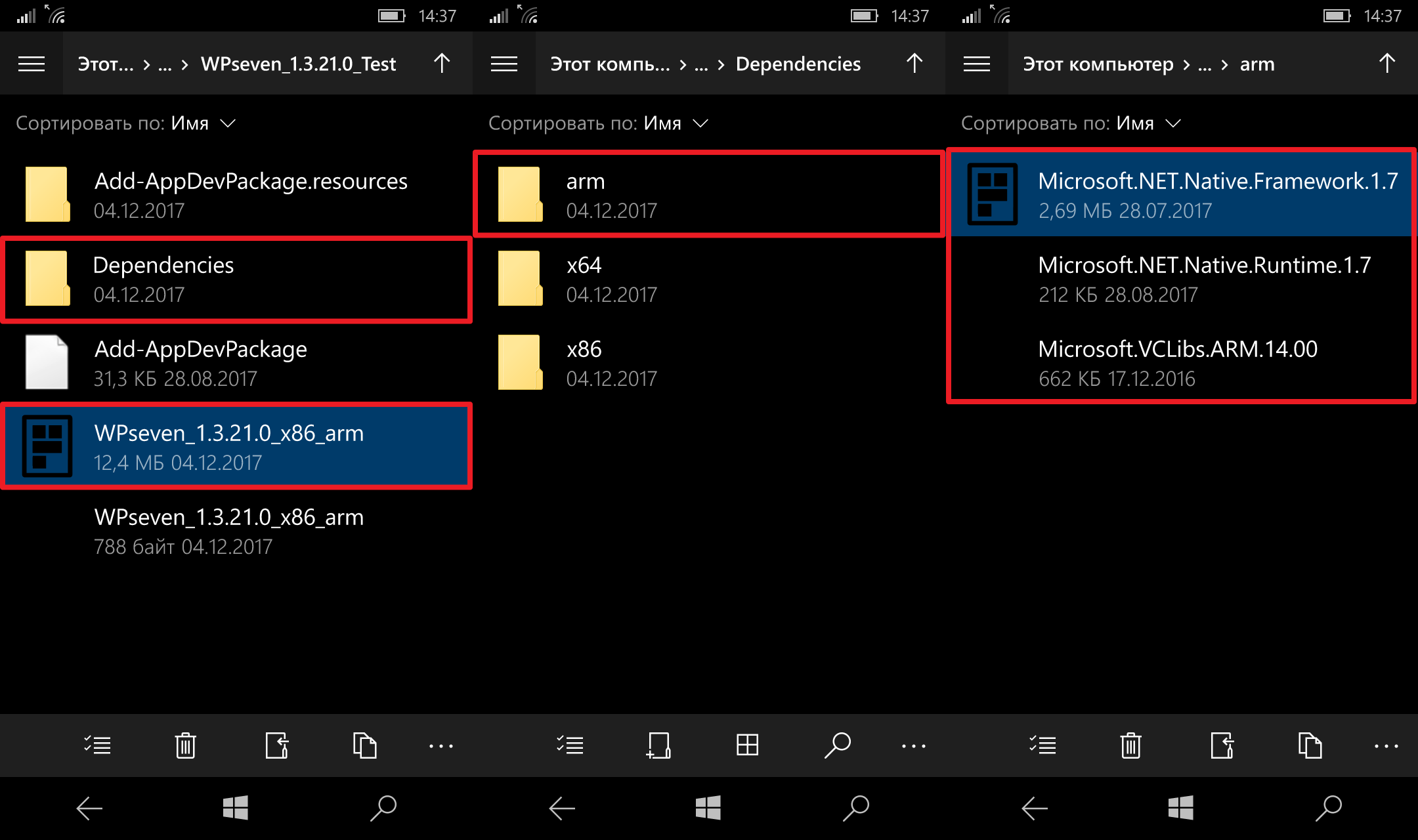Tap copy-to icon in arm pane toolbar
The height and width of the screenshot is (840, 1418).
(1310, 745)
